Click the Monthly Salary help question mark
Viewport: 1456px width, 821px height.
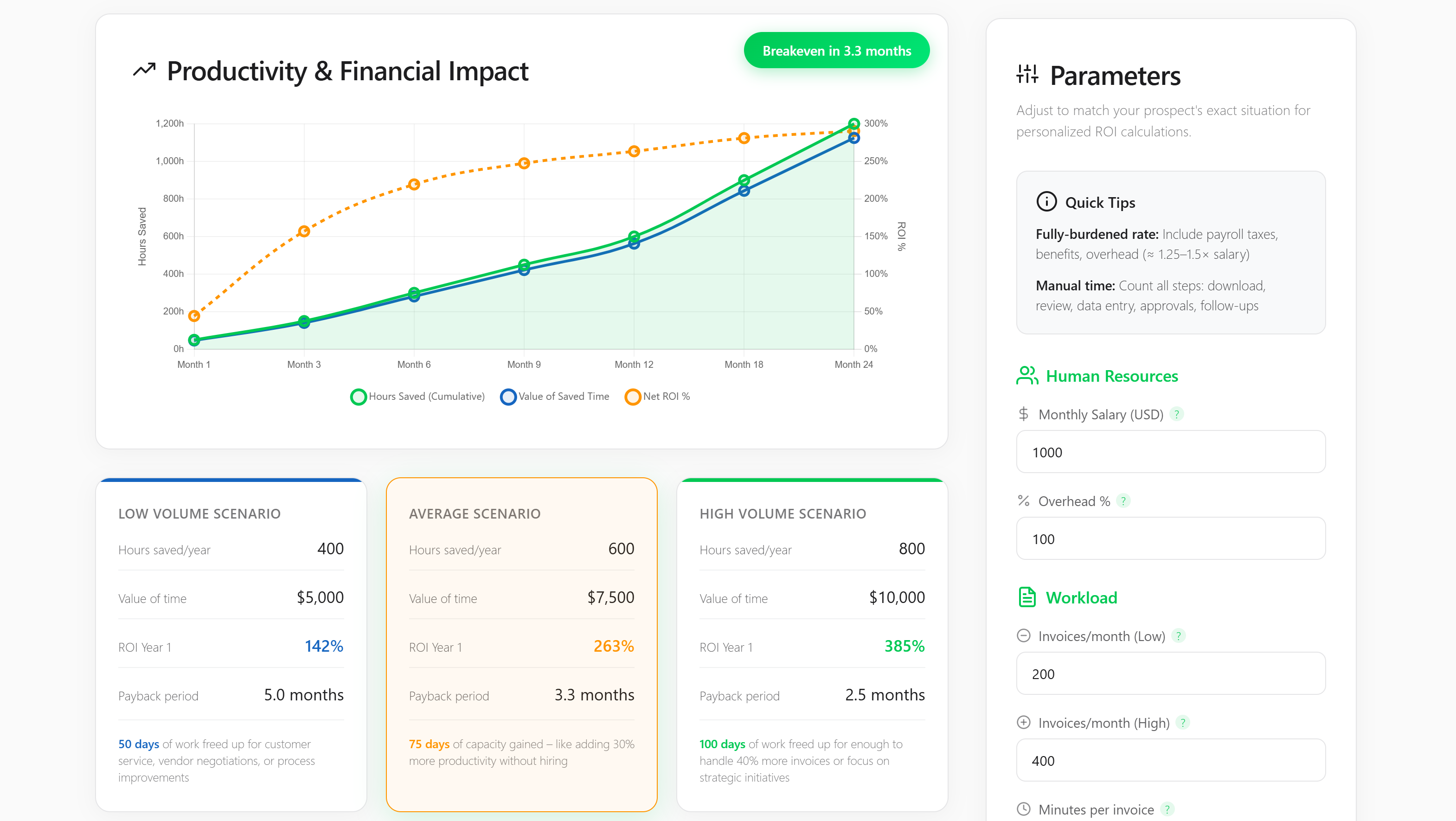[x=1176, y=414]
